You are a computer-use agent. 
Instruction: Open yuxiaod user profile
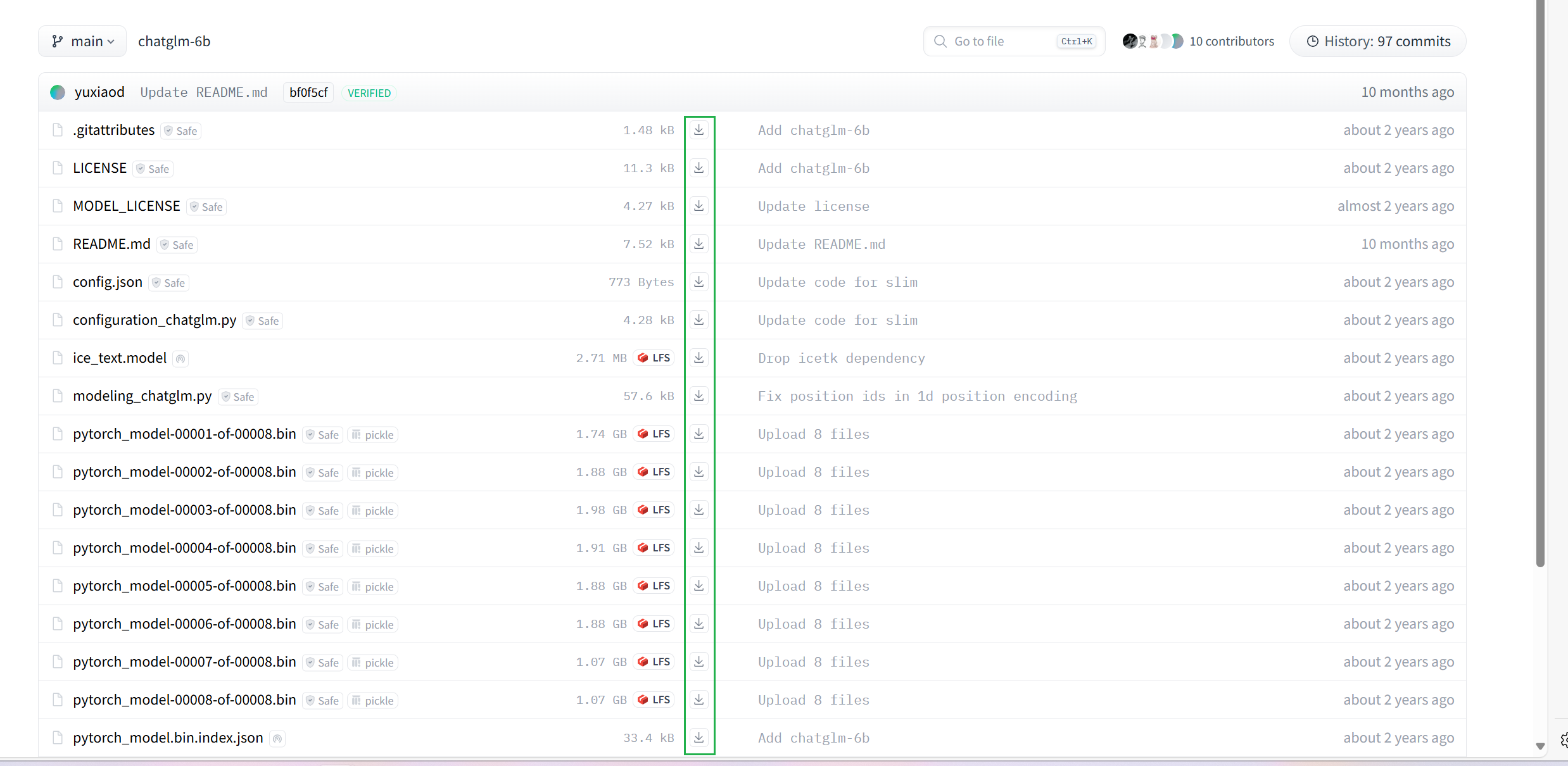[x=99, y=92]
